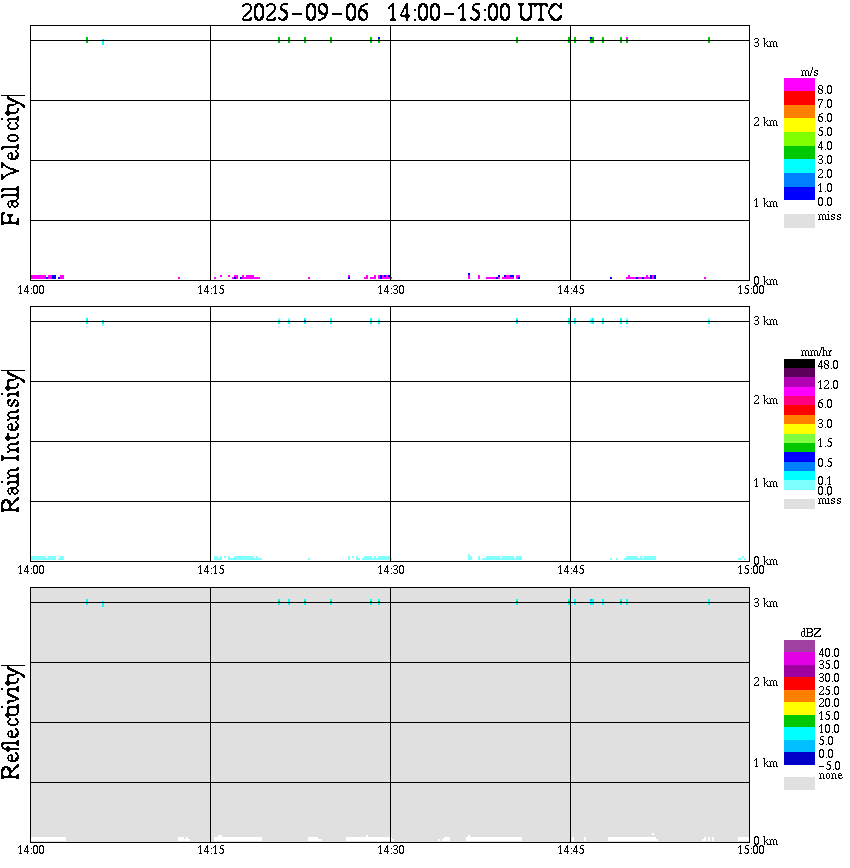Click the 'none' label in the dBZ legend
The image size is (850, 868).
tap(830, 776)
